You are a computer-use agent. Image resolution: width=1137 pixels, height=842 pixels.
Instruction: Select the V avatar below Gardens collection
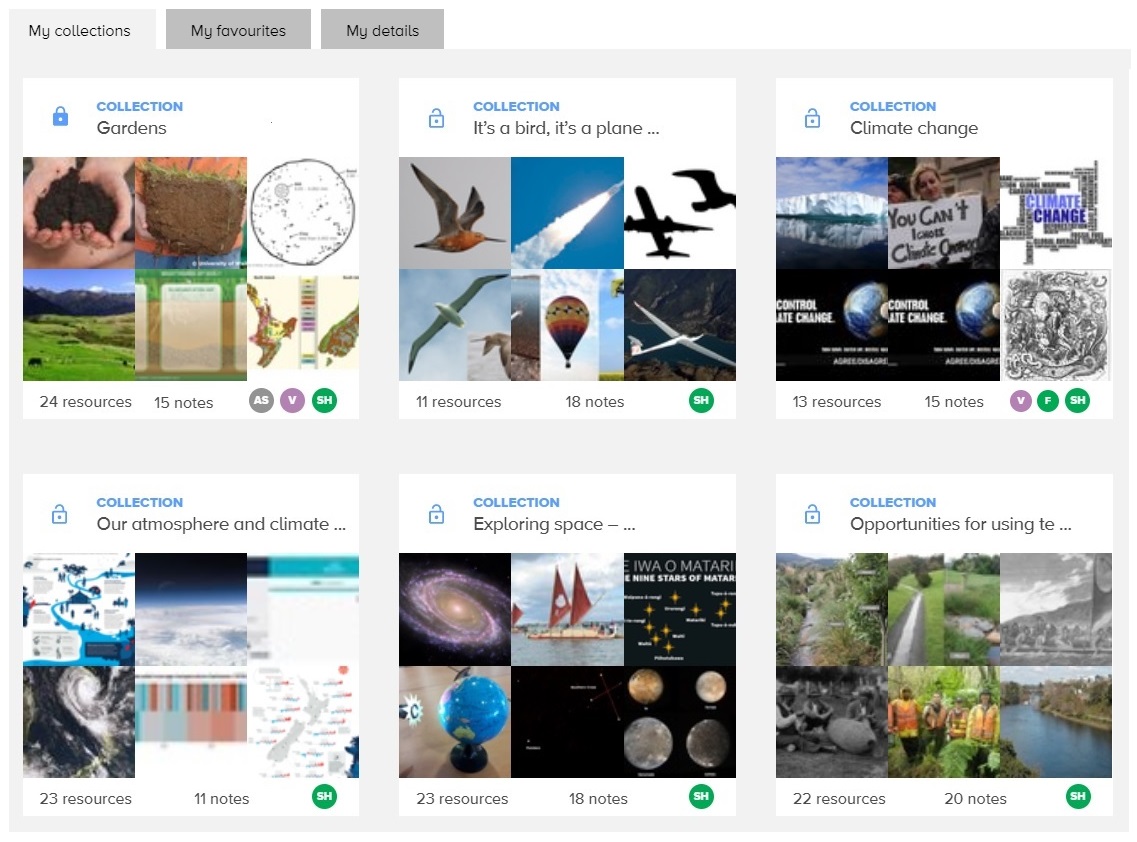coord(292,400)
